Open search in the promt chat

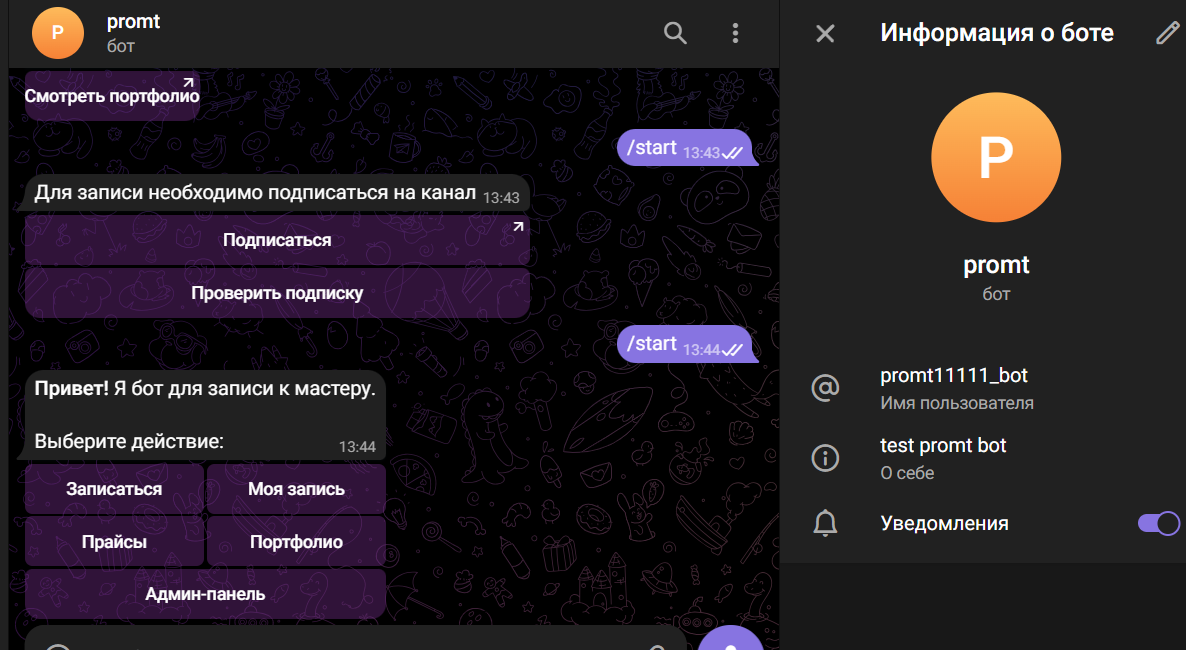pyautogui.click(x=675, y=33)
